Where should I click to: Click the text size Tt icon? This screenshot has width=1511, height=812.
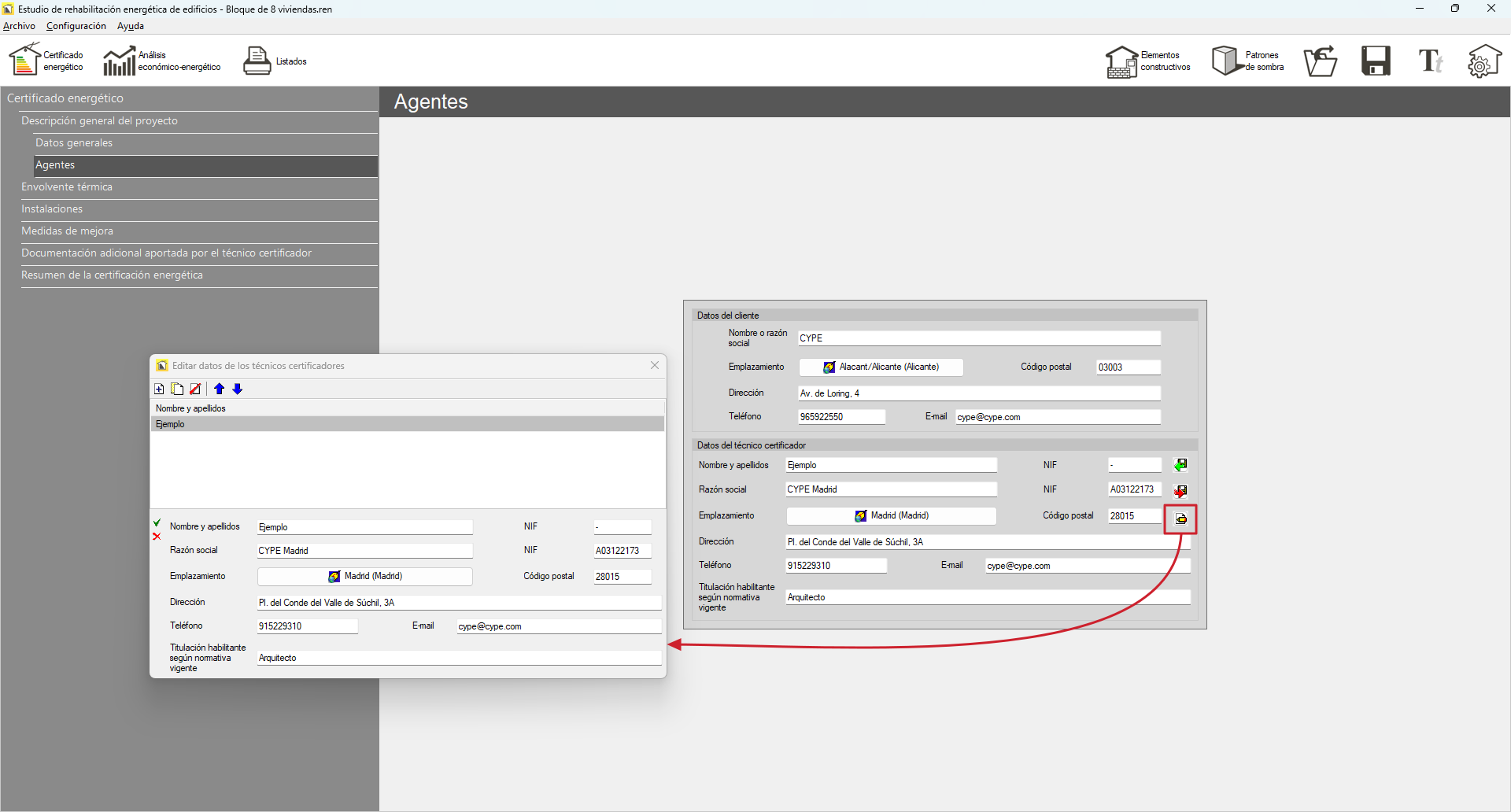(x=1430, y=61)
